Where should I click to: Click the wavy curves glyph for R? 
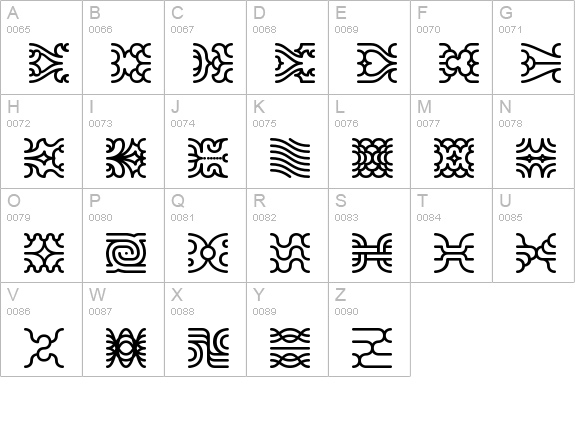pos(290,253)
